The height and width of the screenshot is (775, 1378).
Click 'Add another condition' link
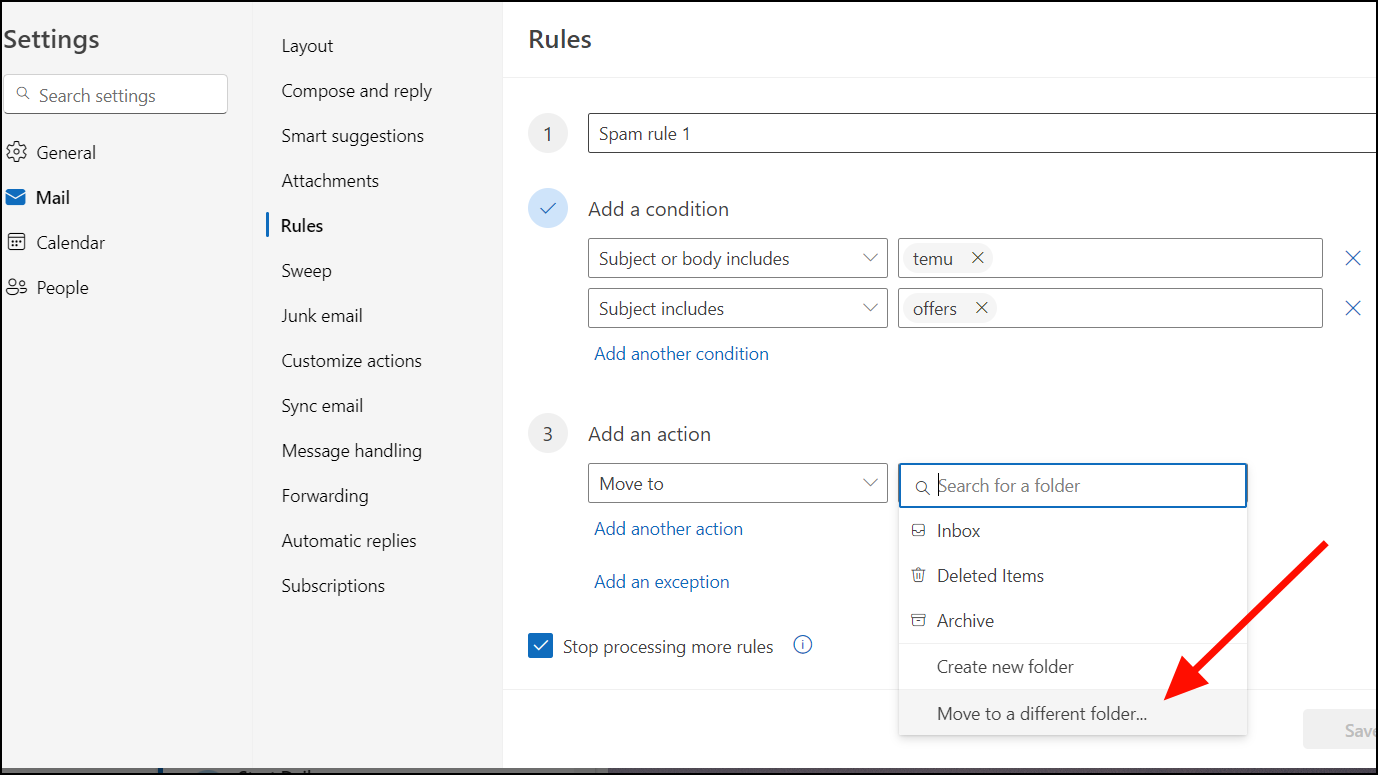[x=681, y=354]
